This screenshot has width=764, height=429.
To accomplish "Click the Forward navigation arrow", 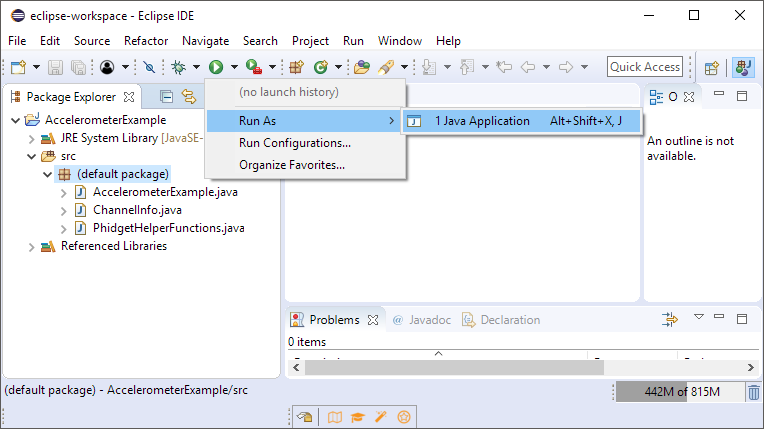I will pos(566,67).
